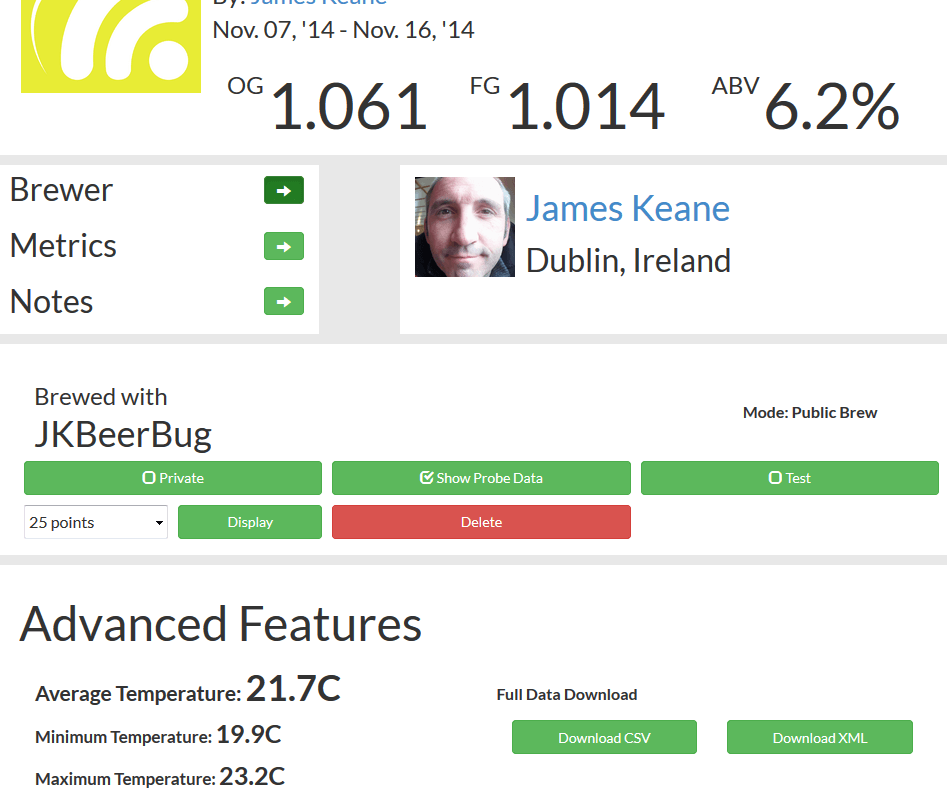Toggle the Private checkbox button
Image resolution: width=947 pixels, height=791 pixels.
pos(173,478)
